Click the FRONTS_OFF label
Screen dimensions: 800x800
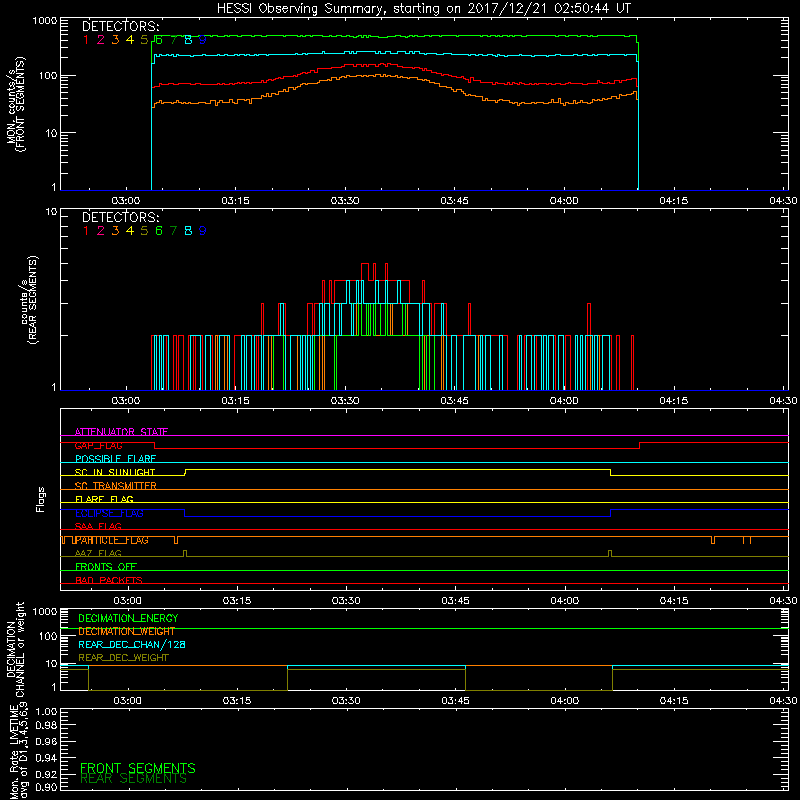[x=106, y=567]
